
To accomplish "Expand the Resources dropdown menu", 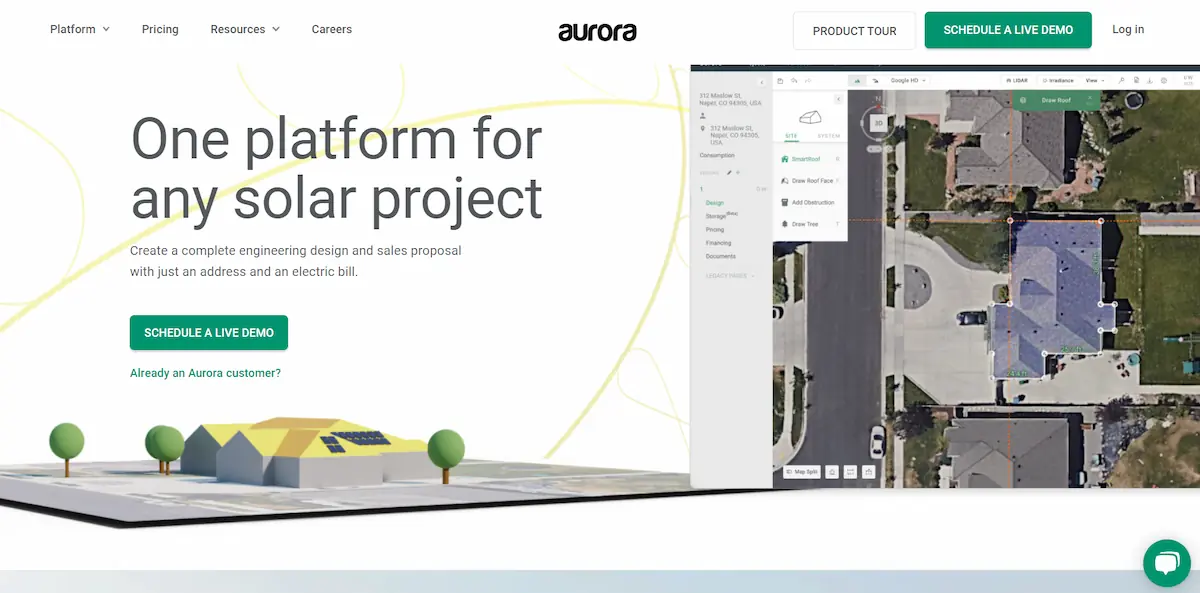I will click(245, 29).
